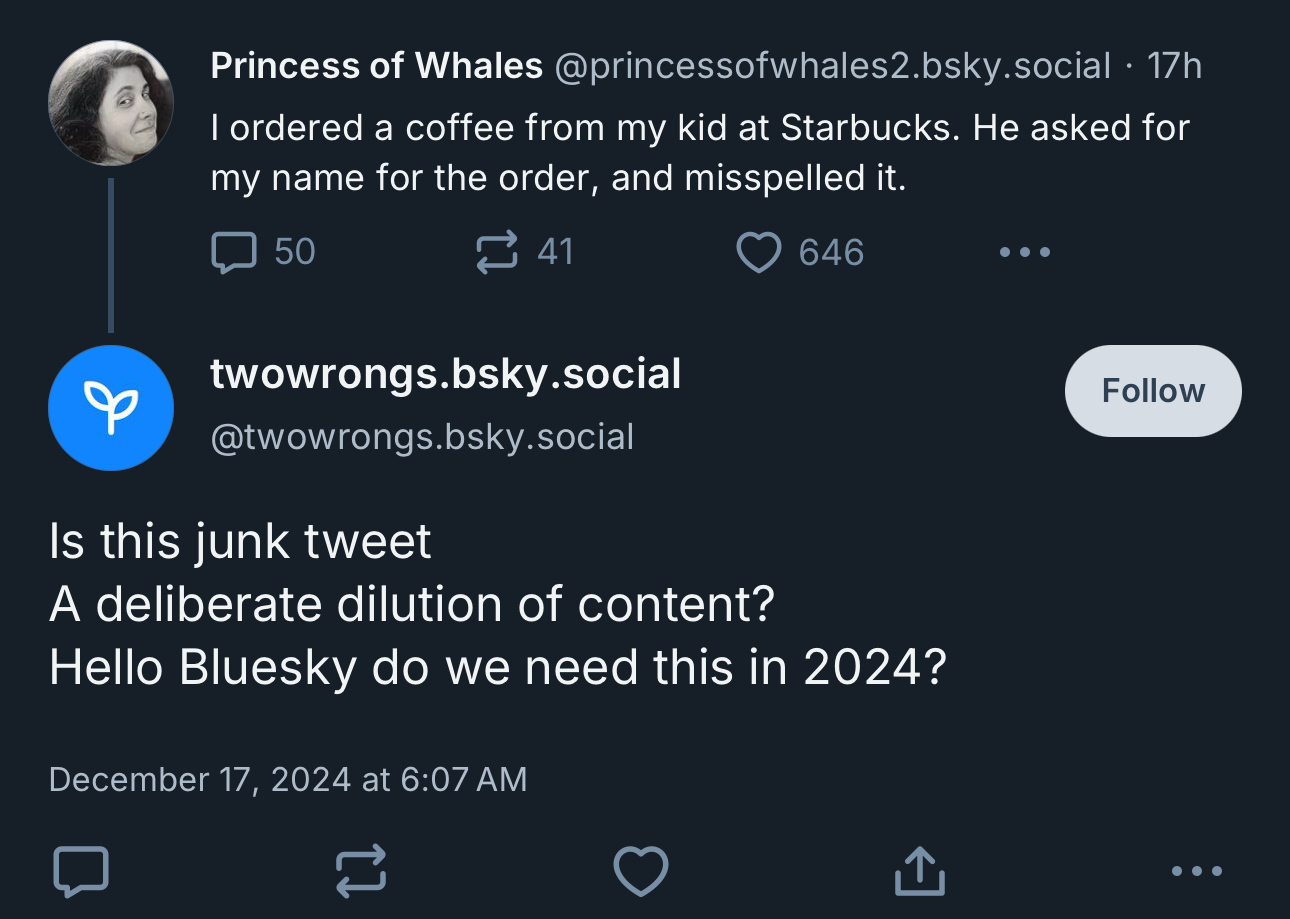Share the twowrongs post
Screen dimensions: 1290x919
click(919, 871)
